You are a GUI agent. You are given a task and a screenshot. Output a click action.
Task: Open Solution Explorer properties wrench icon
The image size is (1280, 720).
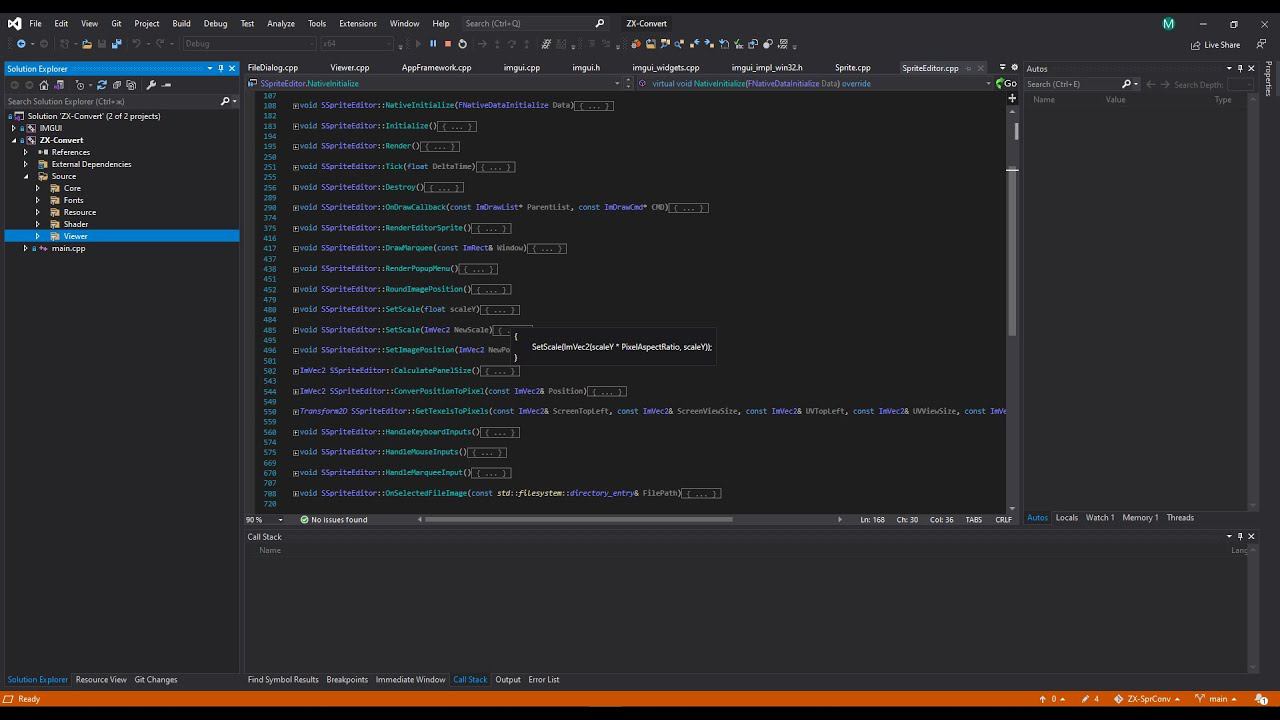tap(151, 85)
